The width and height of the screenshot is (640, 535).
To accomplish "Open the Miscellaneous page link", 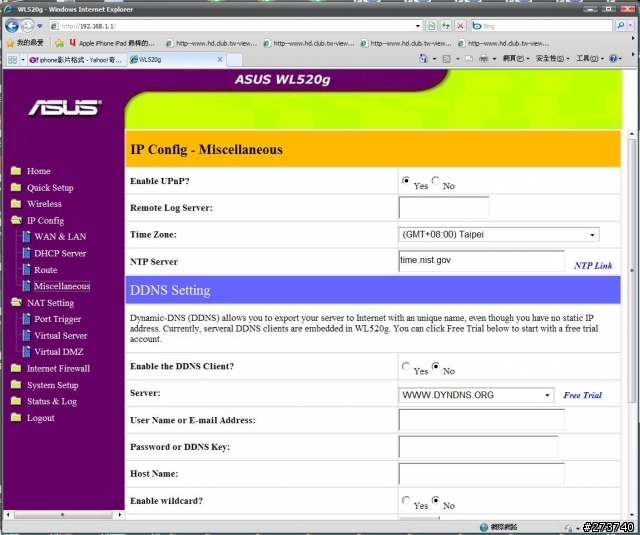I will click(x=62, y=286).
